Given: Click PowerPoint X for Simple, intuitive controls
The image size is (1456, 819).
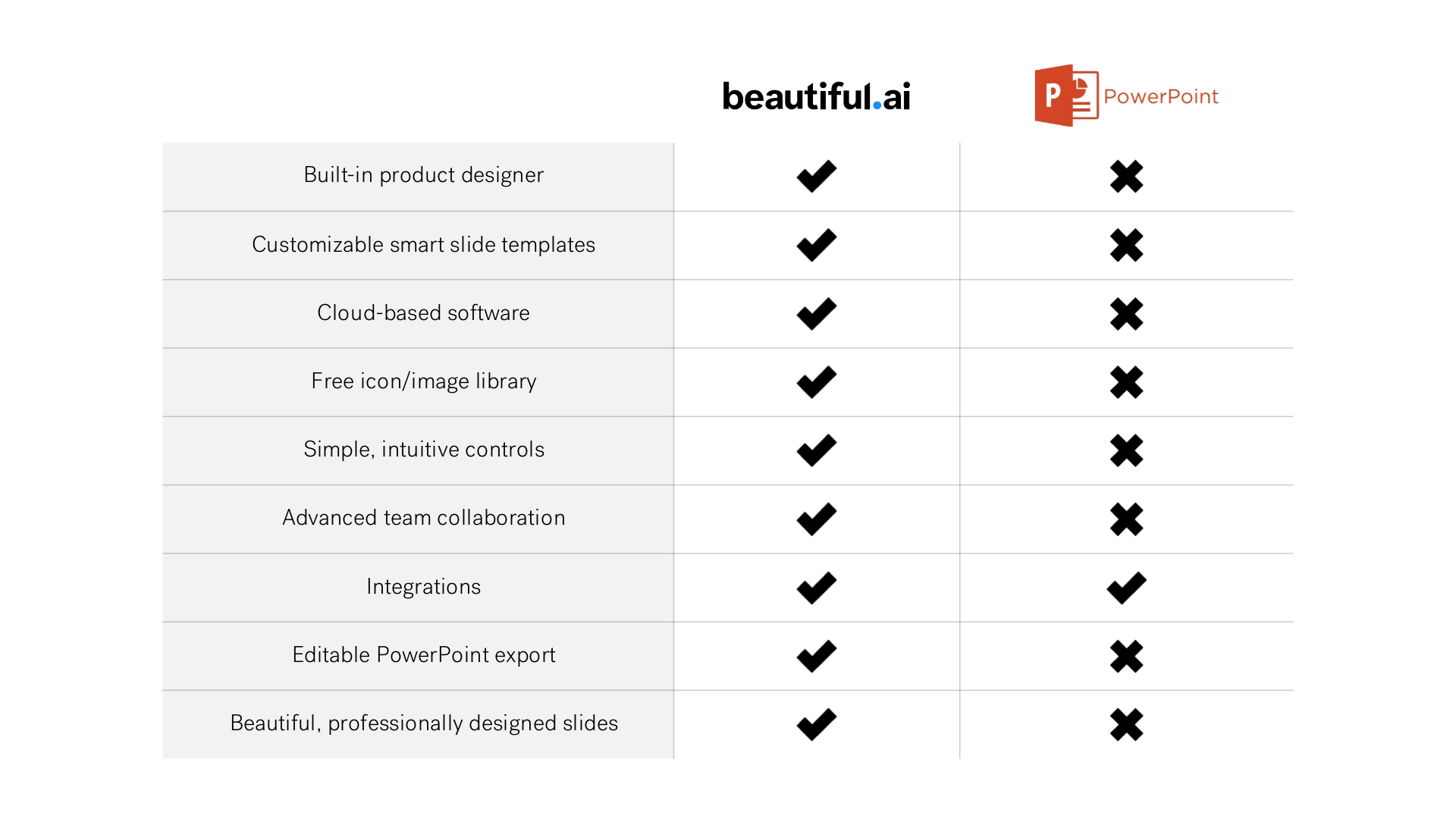Looking at the screenshot, I should pos(1126,450).
